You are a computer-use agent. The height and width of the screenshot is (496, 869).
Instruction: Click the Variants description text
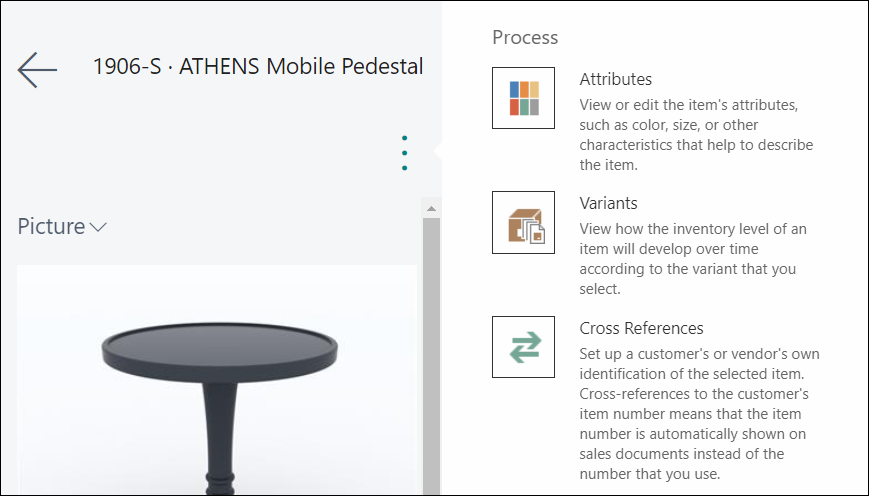point(693,259)
